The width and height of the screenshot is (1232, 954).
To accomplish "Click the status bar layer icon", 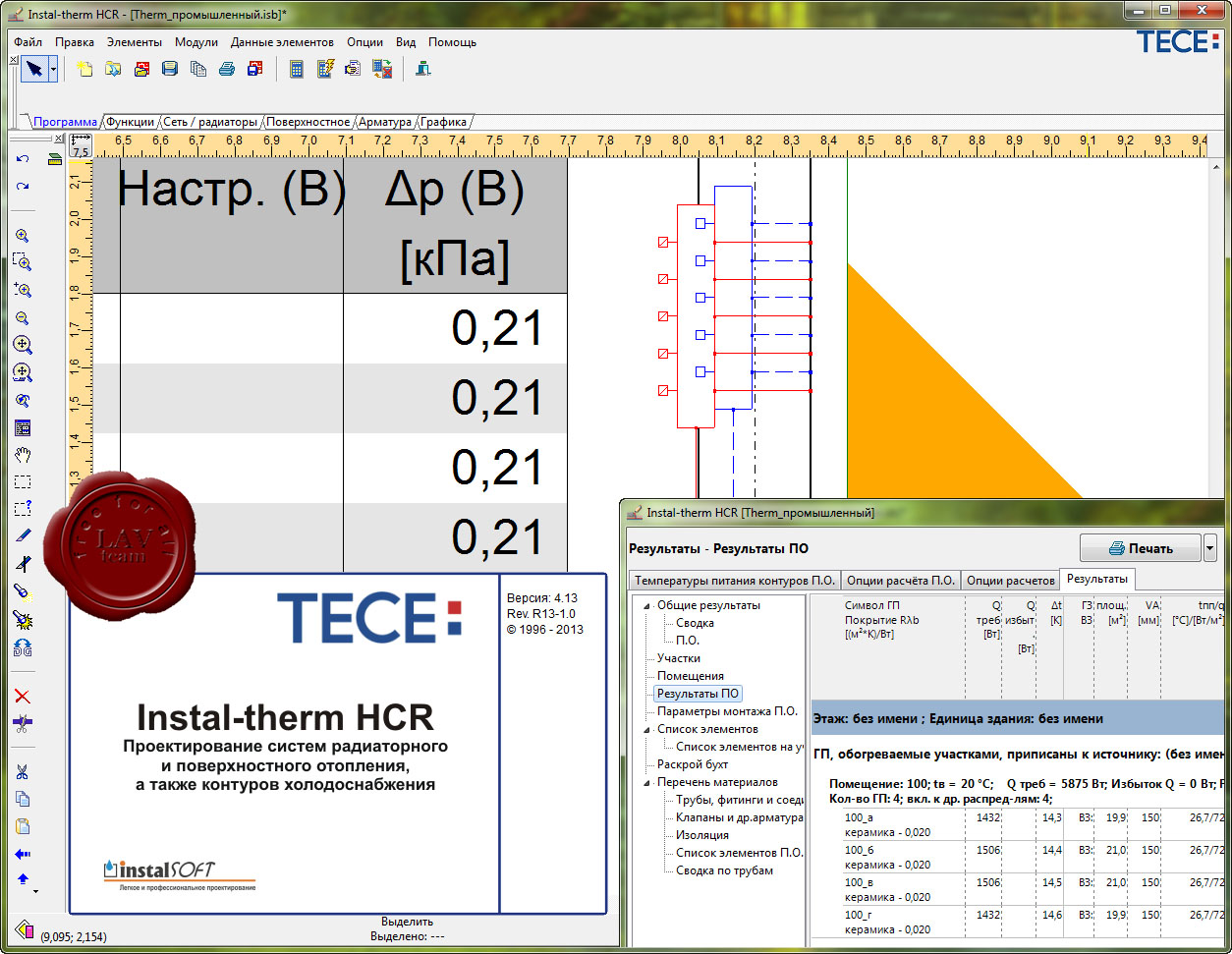I will click(24, 929).
